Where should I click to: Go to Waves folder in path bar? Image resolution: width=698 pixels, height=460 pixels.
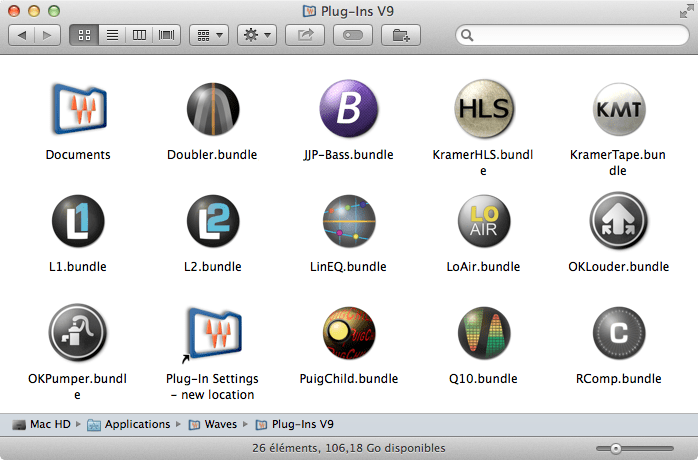click(x=220, y=424)
